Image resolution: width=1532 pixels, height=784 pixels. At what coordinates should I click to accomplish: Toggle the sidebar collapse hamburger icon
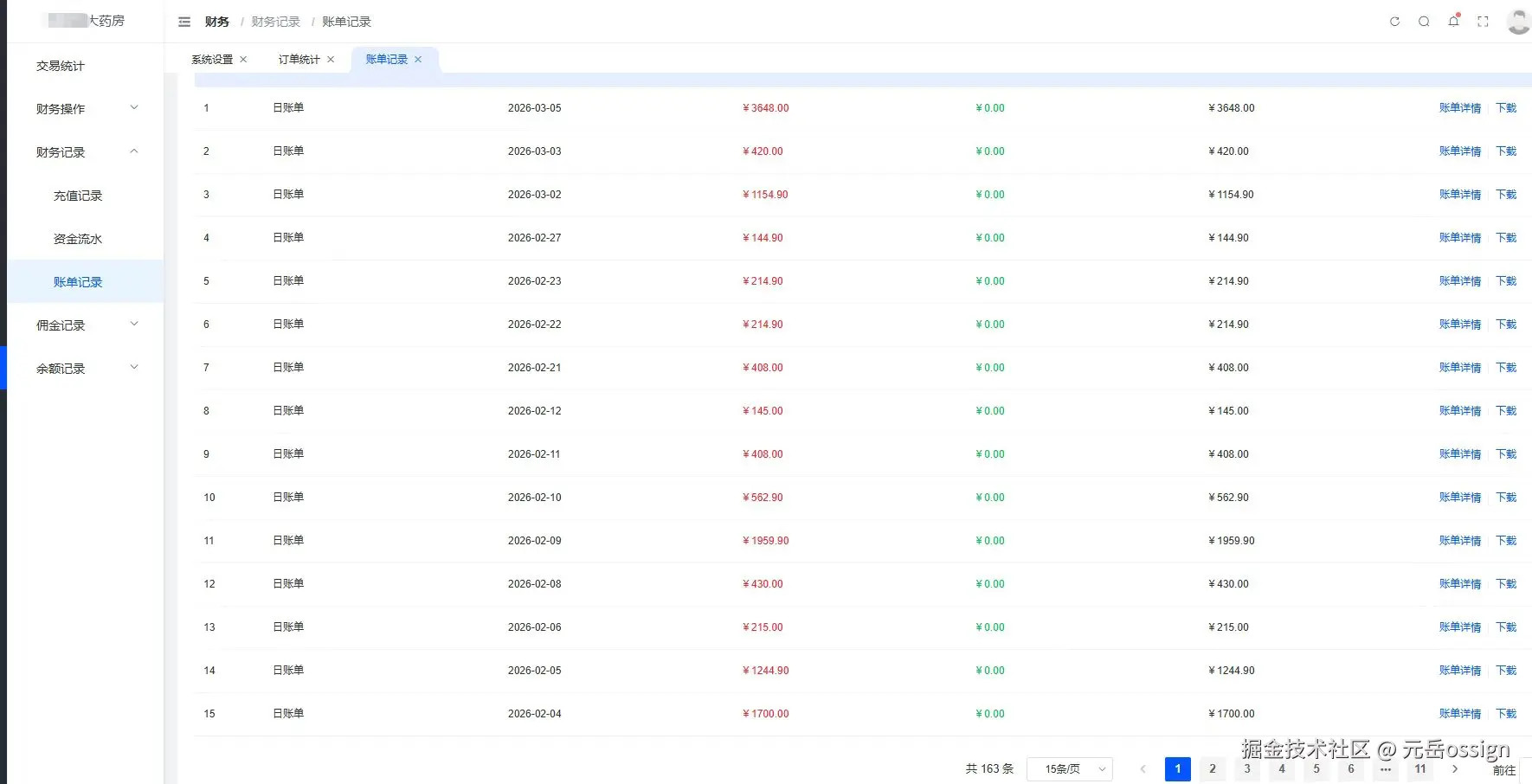[x=184, y=22]
